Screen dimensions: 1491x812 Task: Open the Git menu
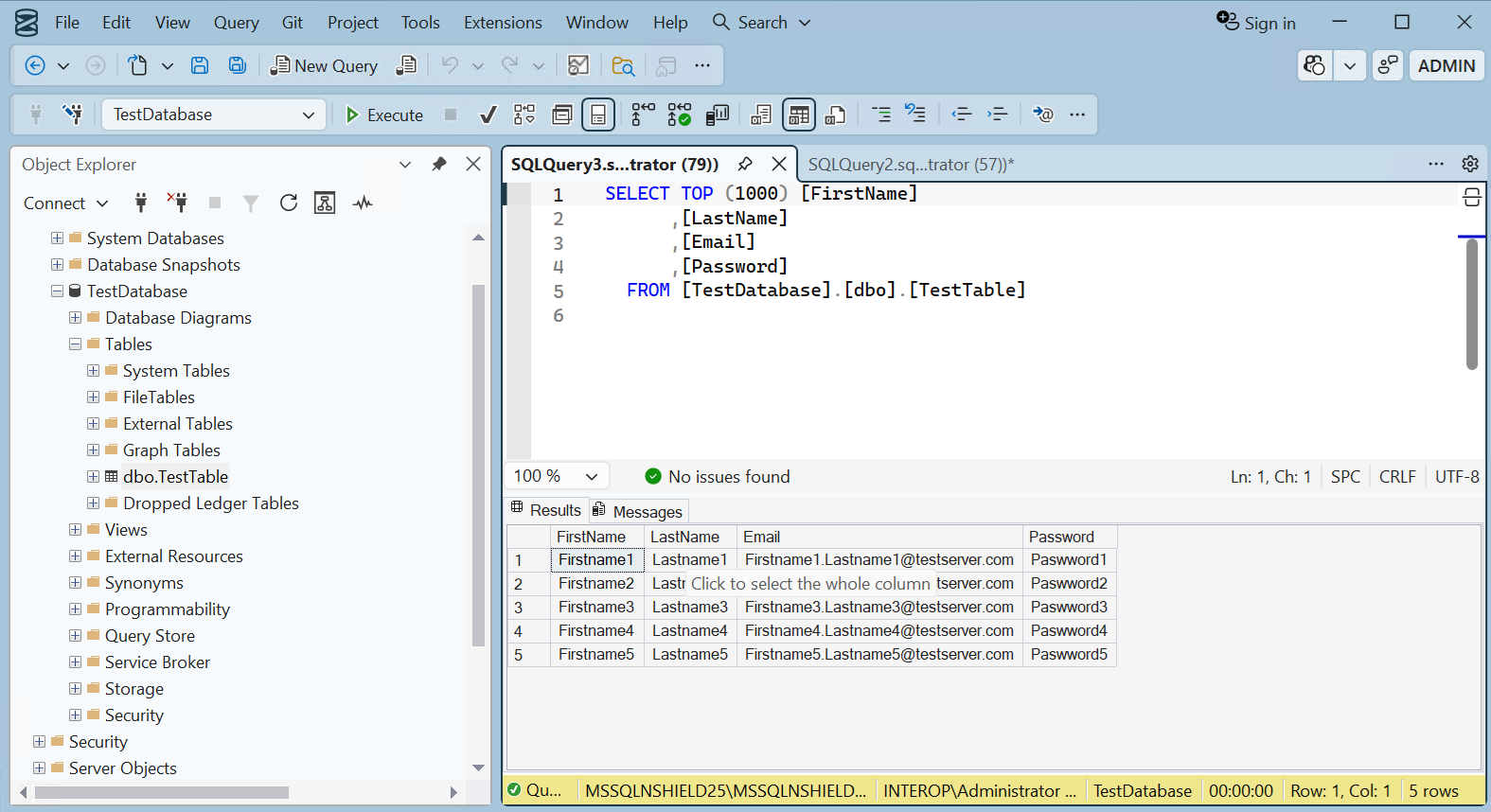293,22
